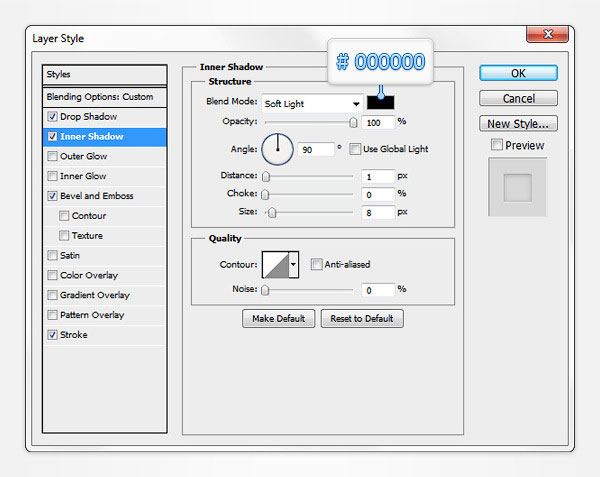Click the style preview thumbnail

point(517,187)
